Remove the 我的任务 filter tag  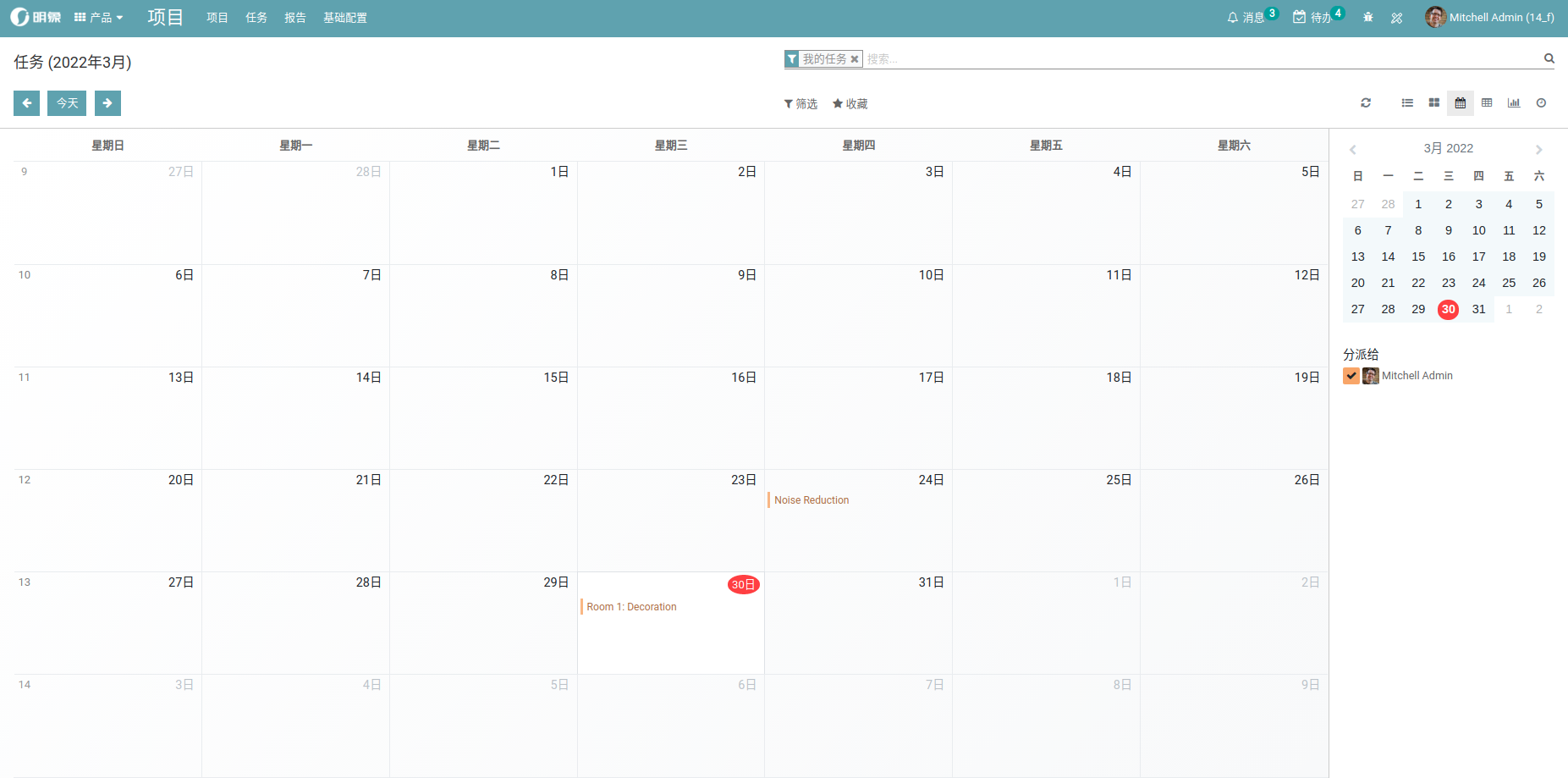(855, 59)
